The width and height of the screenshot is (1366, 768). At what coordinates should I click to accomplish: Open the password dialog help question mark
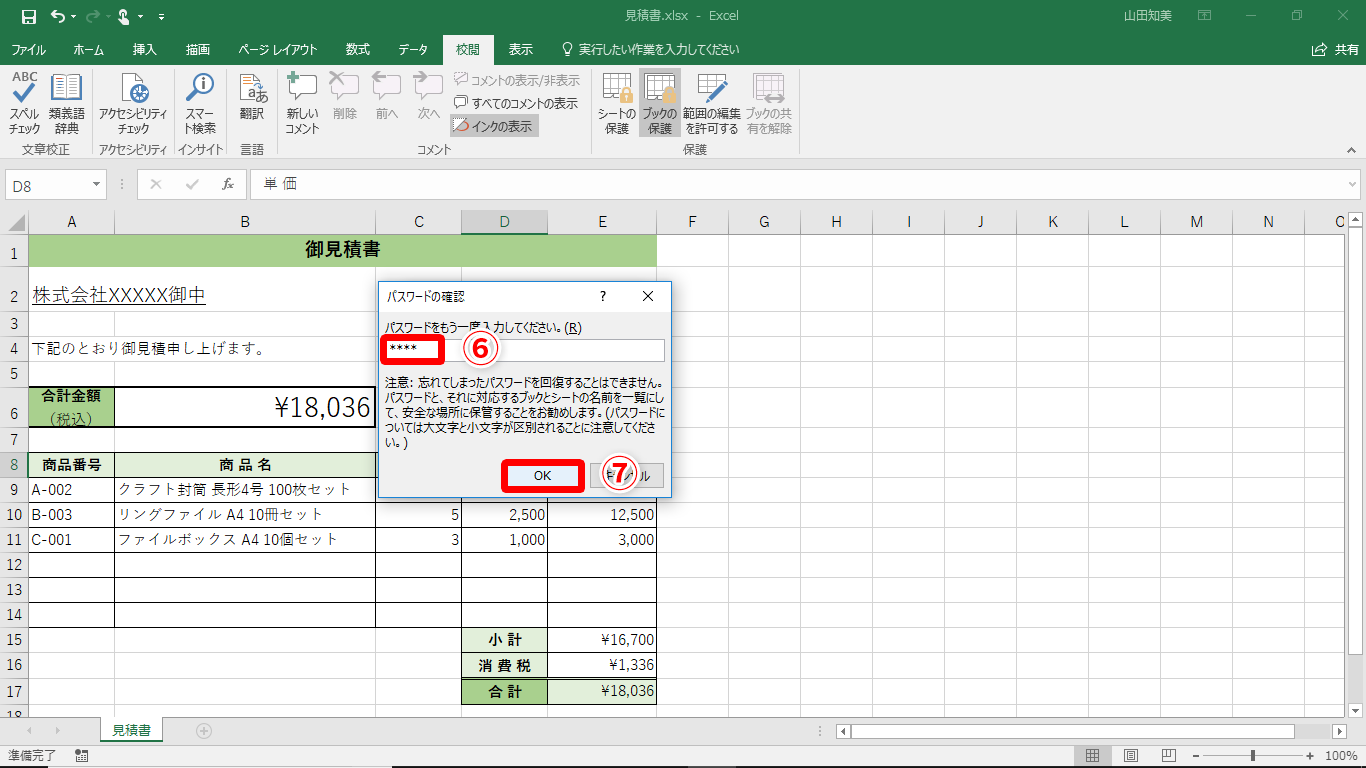click(x=603, y=296)
